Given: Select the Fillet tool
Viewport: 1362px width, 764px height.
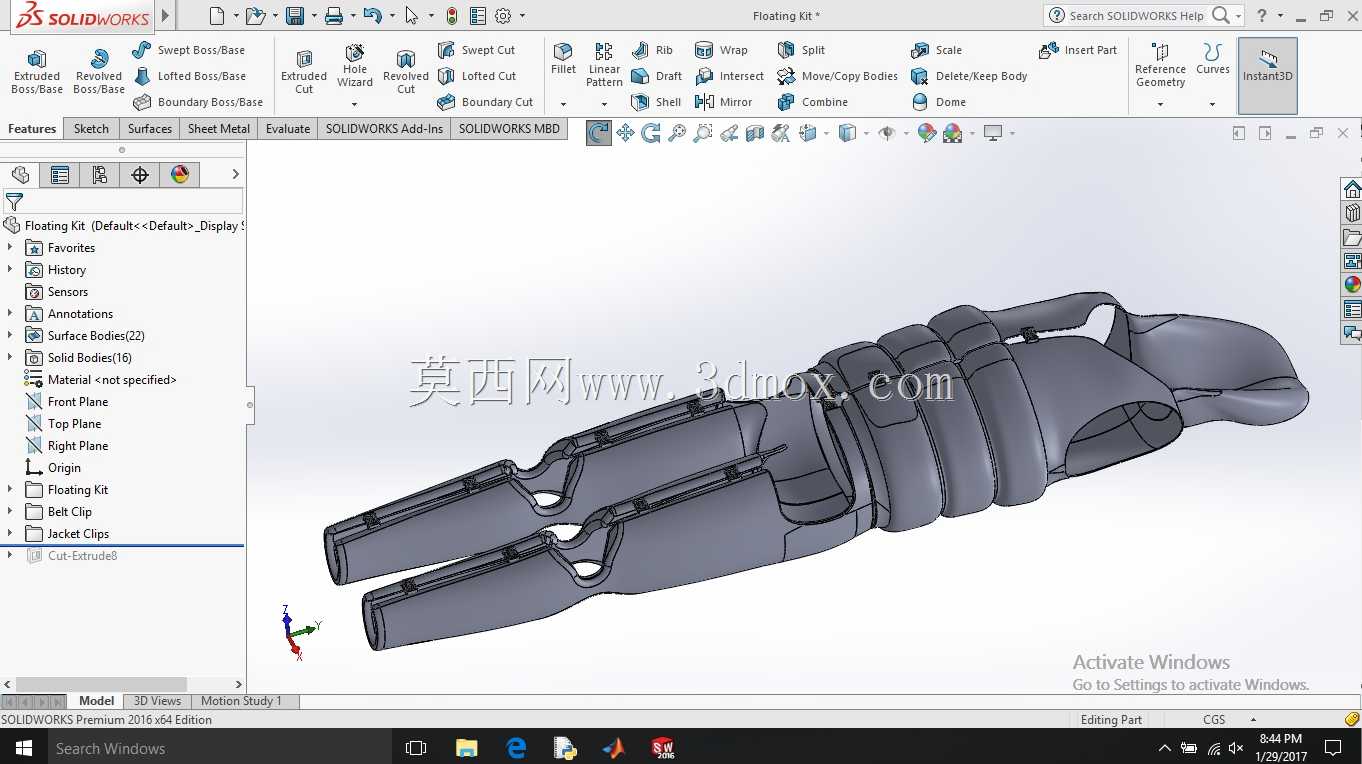Looking at the screenshot, I should tap(563, 59).
